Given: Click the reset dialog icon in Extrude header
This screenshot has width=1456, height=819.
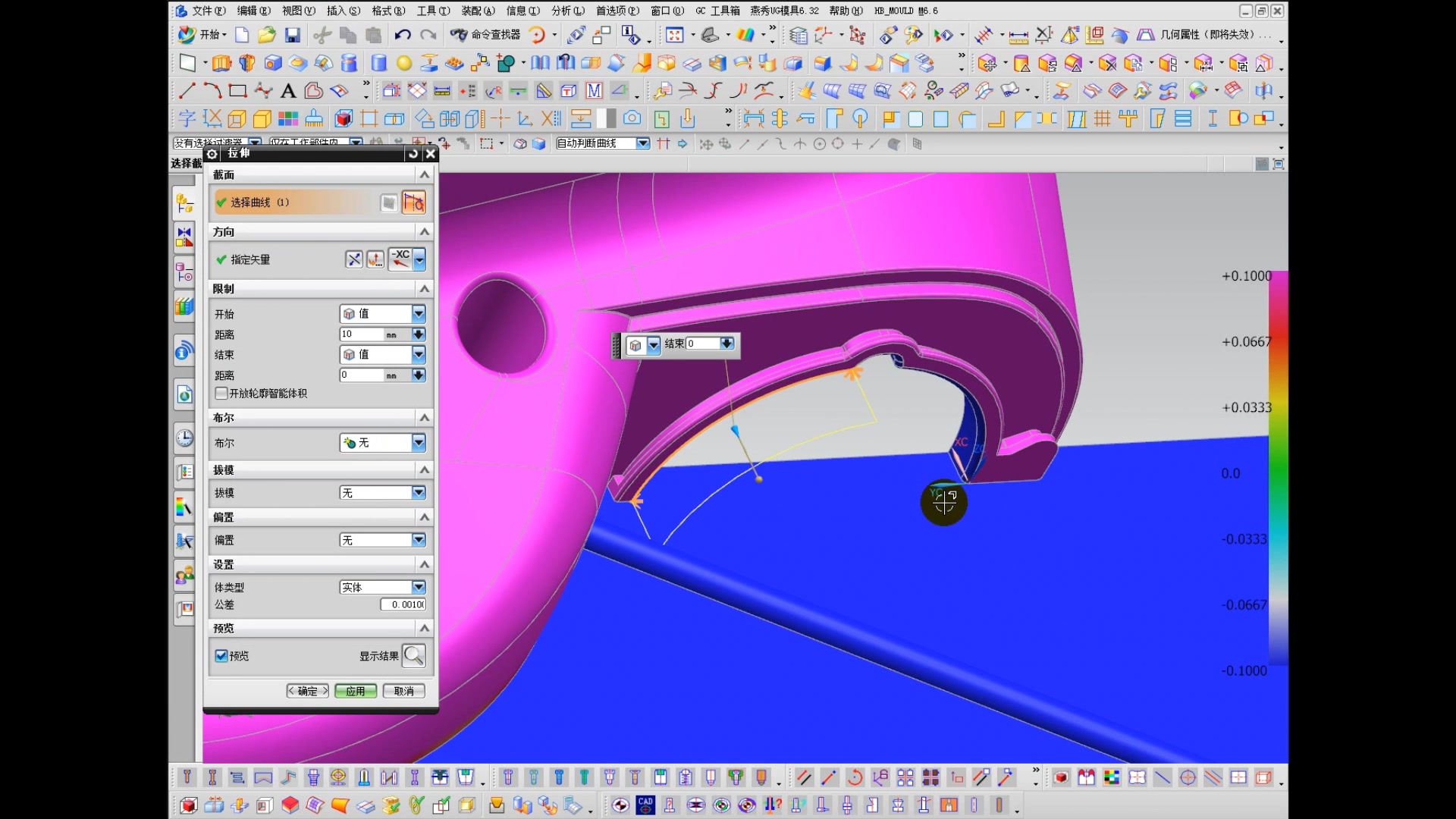Looking at the screenshot, I should 413,154.
